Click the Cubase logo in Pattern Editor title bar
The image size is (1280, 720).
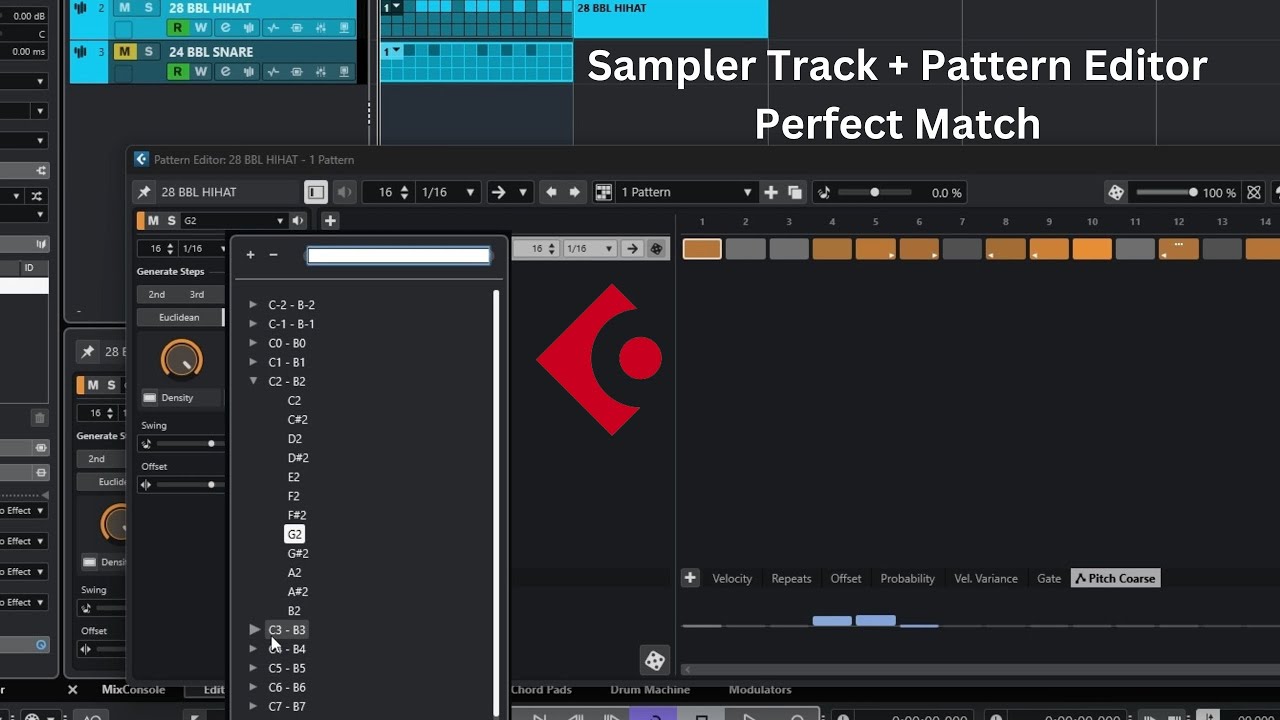click(x=141, y=159)
